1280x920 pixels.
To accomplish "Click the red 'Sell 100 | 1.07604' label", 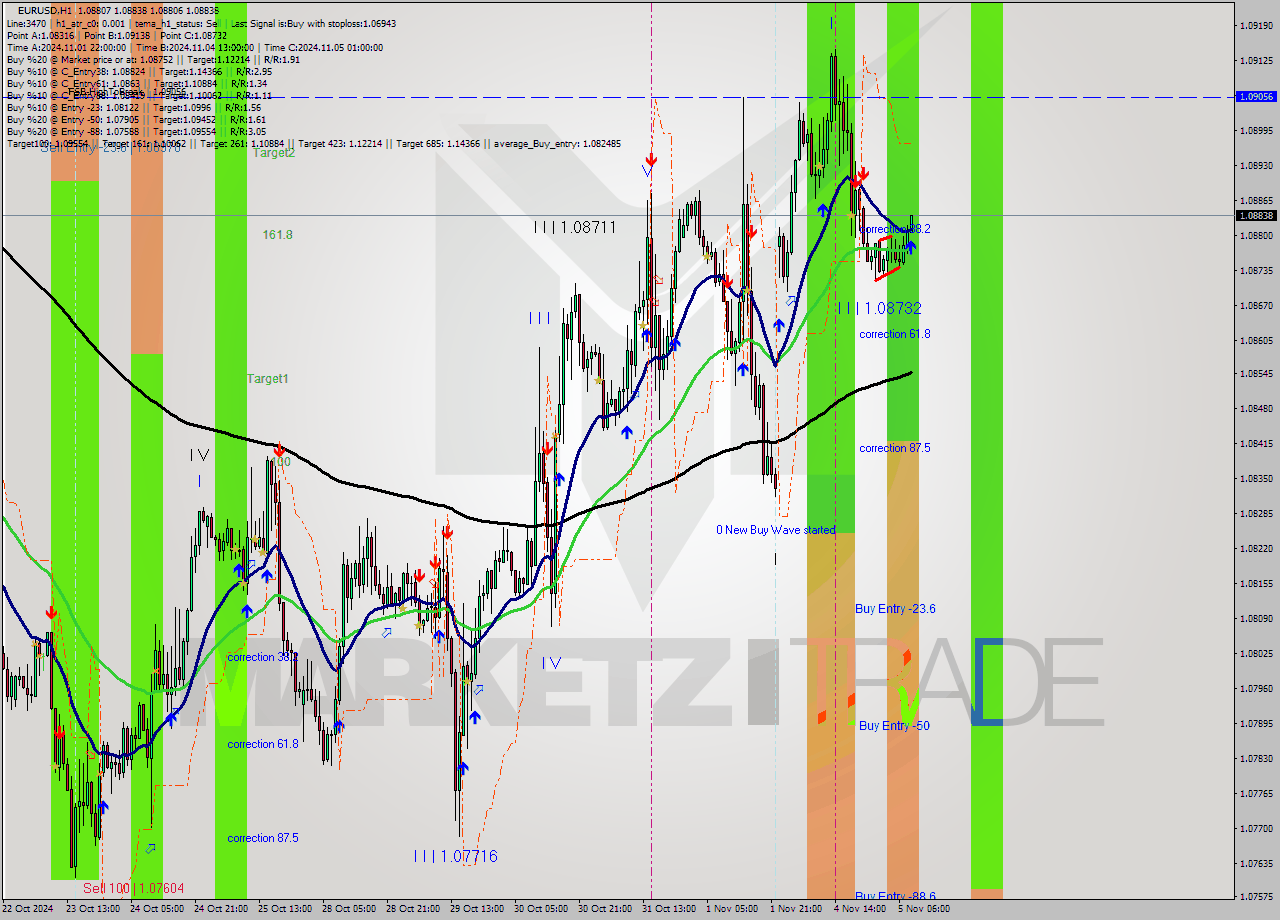I will 133,888.
